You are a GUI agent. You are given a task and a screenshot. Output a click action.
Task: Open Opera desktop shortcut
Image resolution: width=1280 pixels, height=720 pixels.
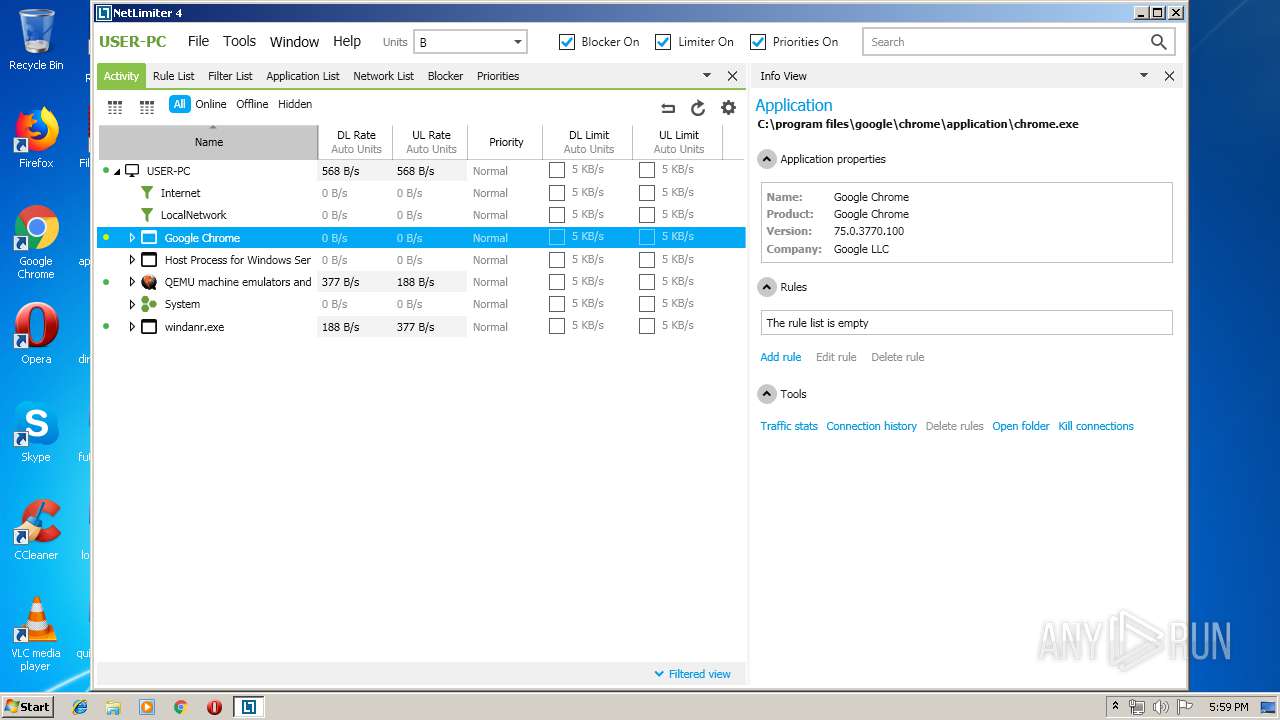pyautogui.click(x=36, y=334)
